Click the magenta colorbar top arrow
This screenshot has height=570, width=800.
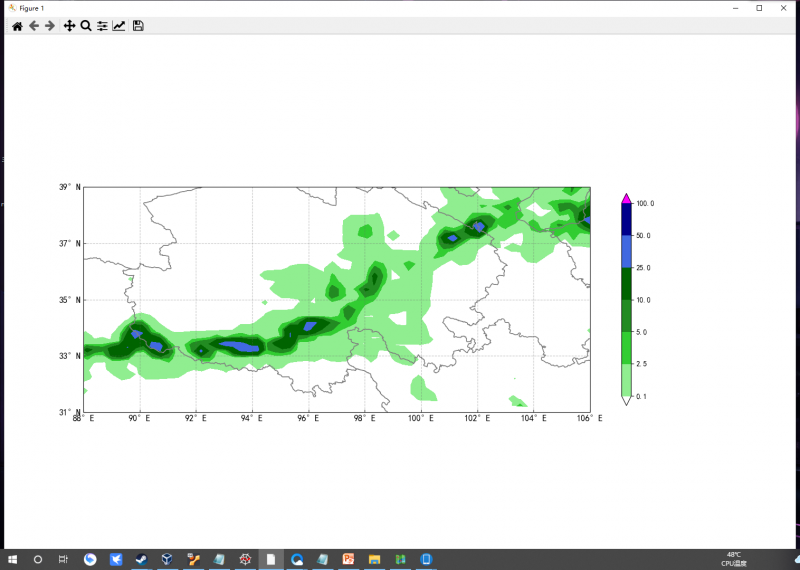click(626, 198)
